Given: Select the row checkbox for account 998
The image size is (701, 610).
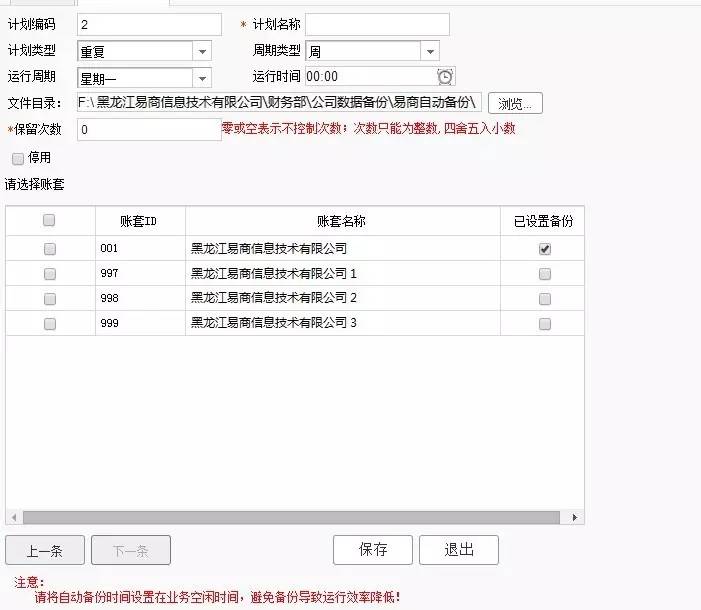Looking at the screenshot, I should coord(50,299).
